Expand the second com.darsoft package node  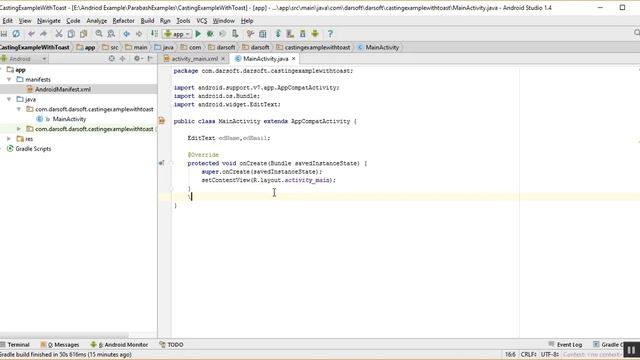pyautogui.click(x=19, y=129)
